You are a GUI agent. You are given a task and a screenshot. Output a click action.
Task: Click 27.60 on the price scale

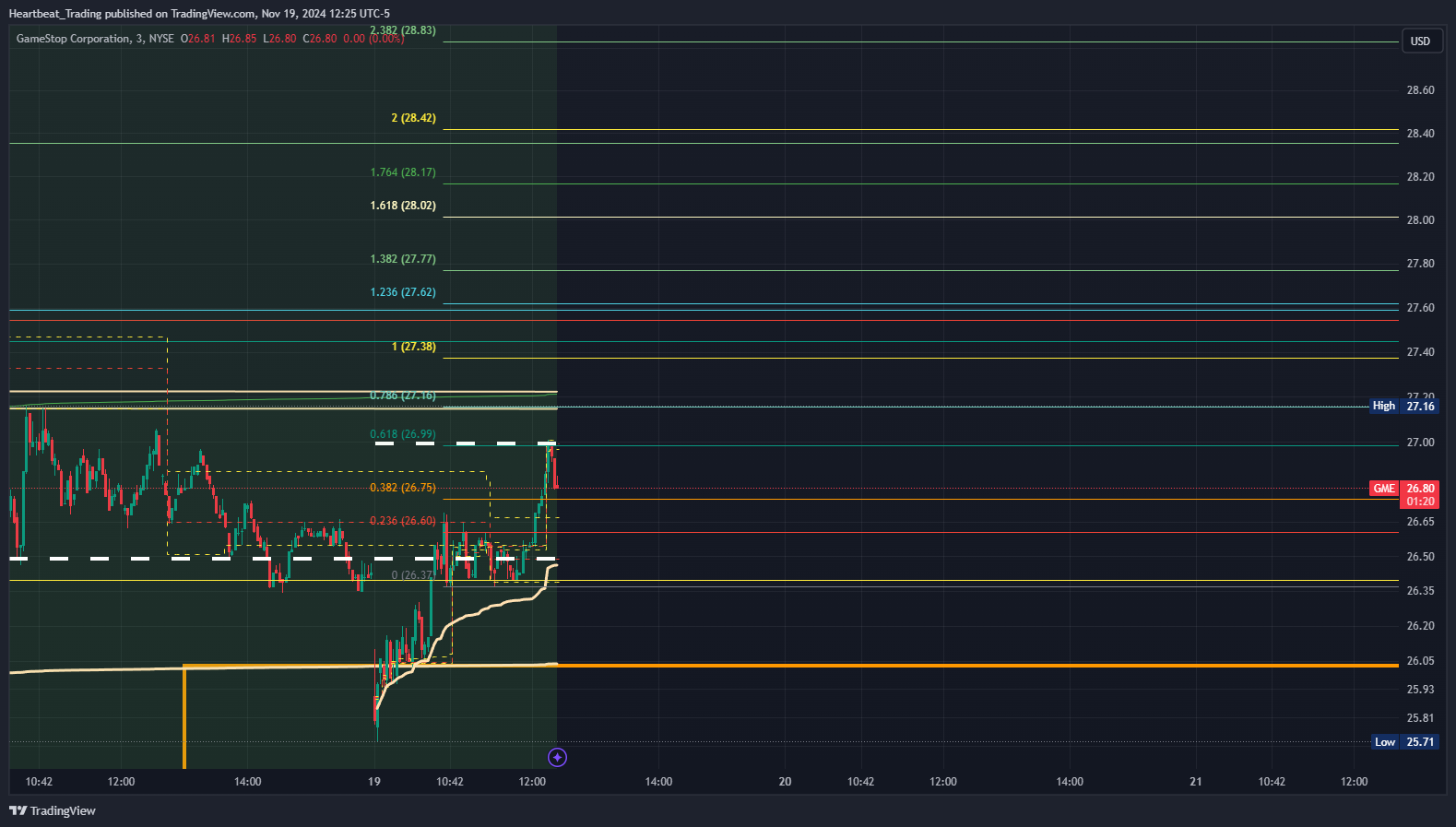(x=1420, y=308)
